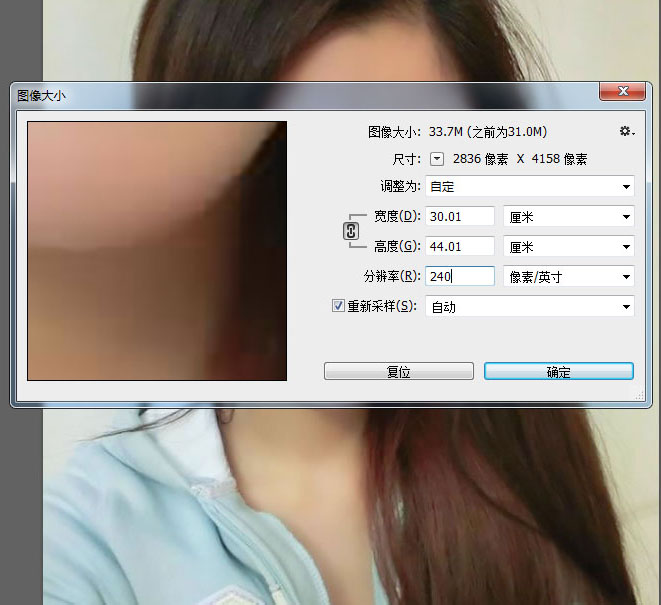Click the 高度(G) label
The width and height of the screenshot is (661, 605).
click(x=397, y=246)
